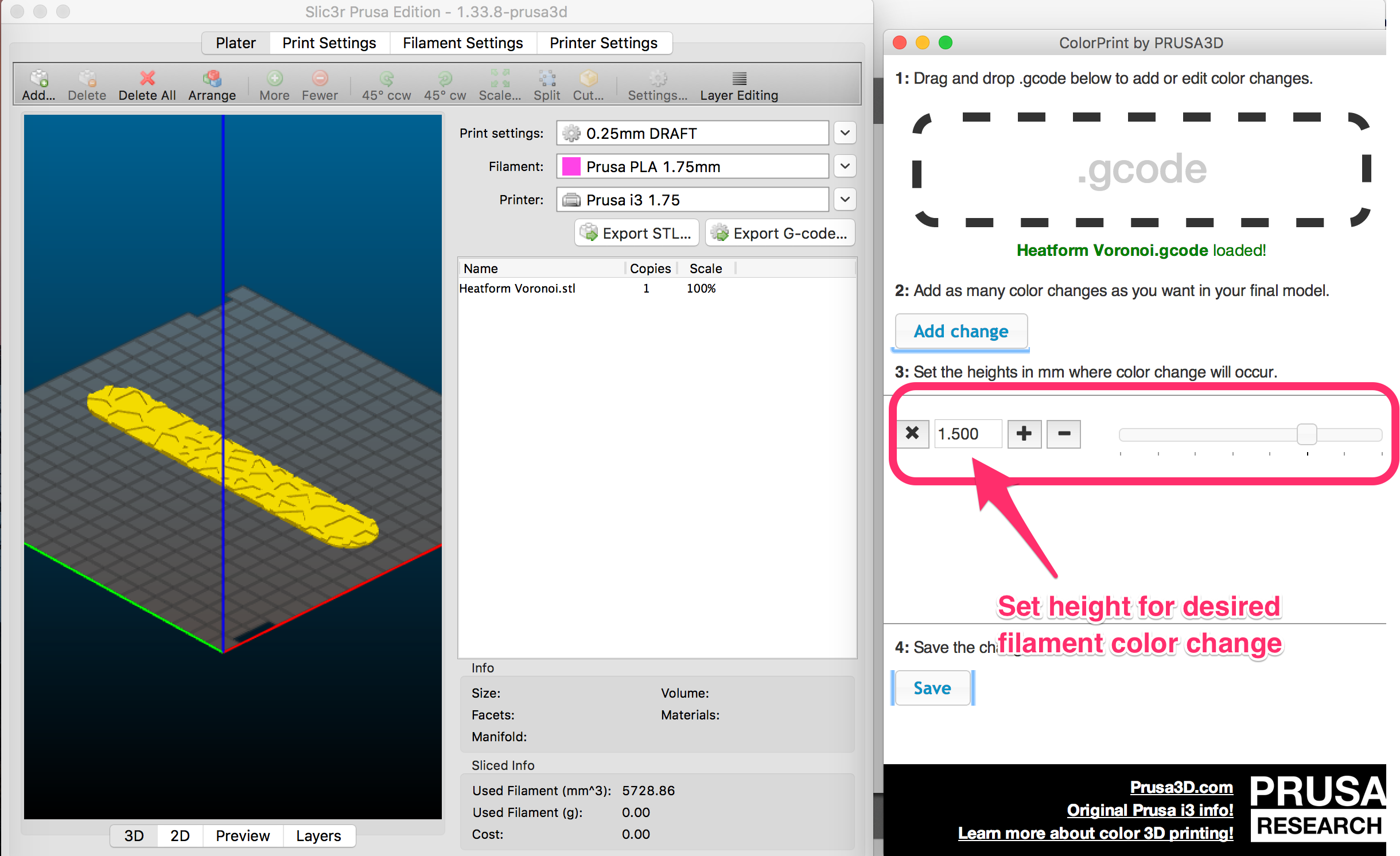Switch to the Preview view tab
Image resolution: width=1400 pixels, height=856 pixels.
pyautogui.click(x=243, y=835)
